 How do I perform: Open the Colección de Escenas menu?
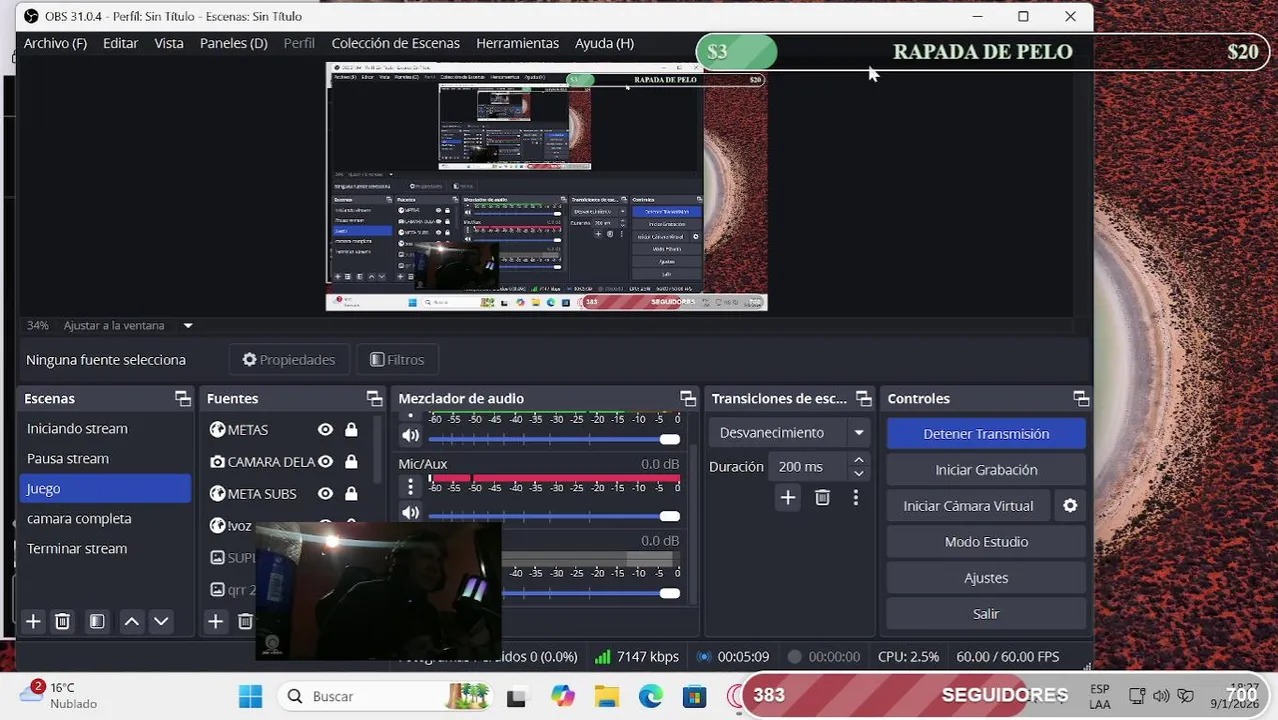(x=395, y=43)
